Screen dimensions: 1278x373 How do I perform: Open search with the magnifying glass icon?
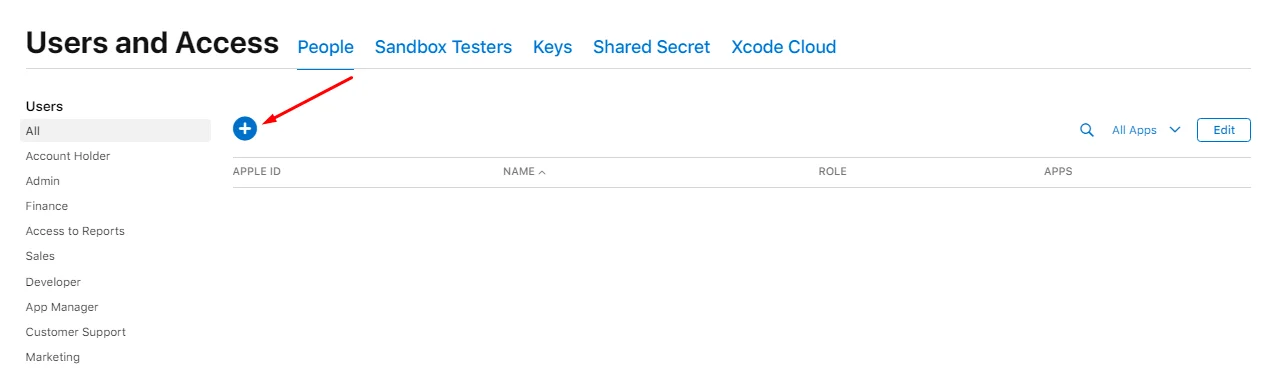coord(1087,130)
